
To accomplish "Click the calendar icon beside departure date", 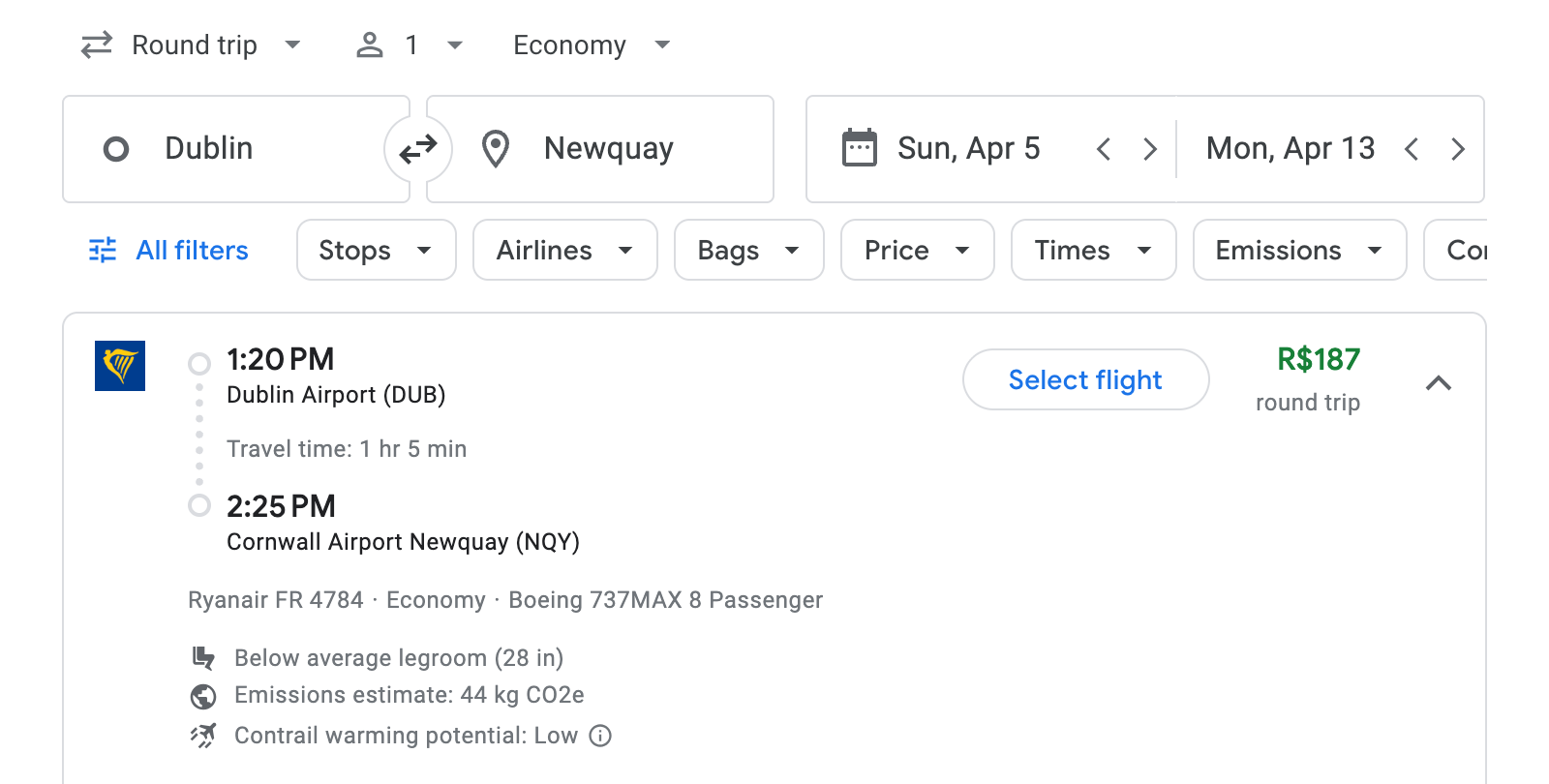I will (x=860, y=147).
